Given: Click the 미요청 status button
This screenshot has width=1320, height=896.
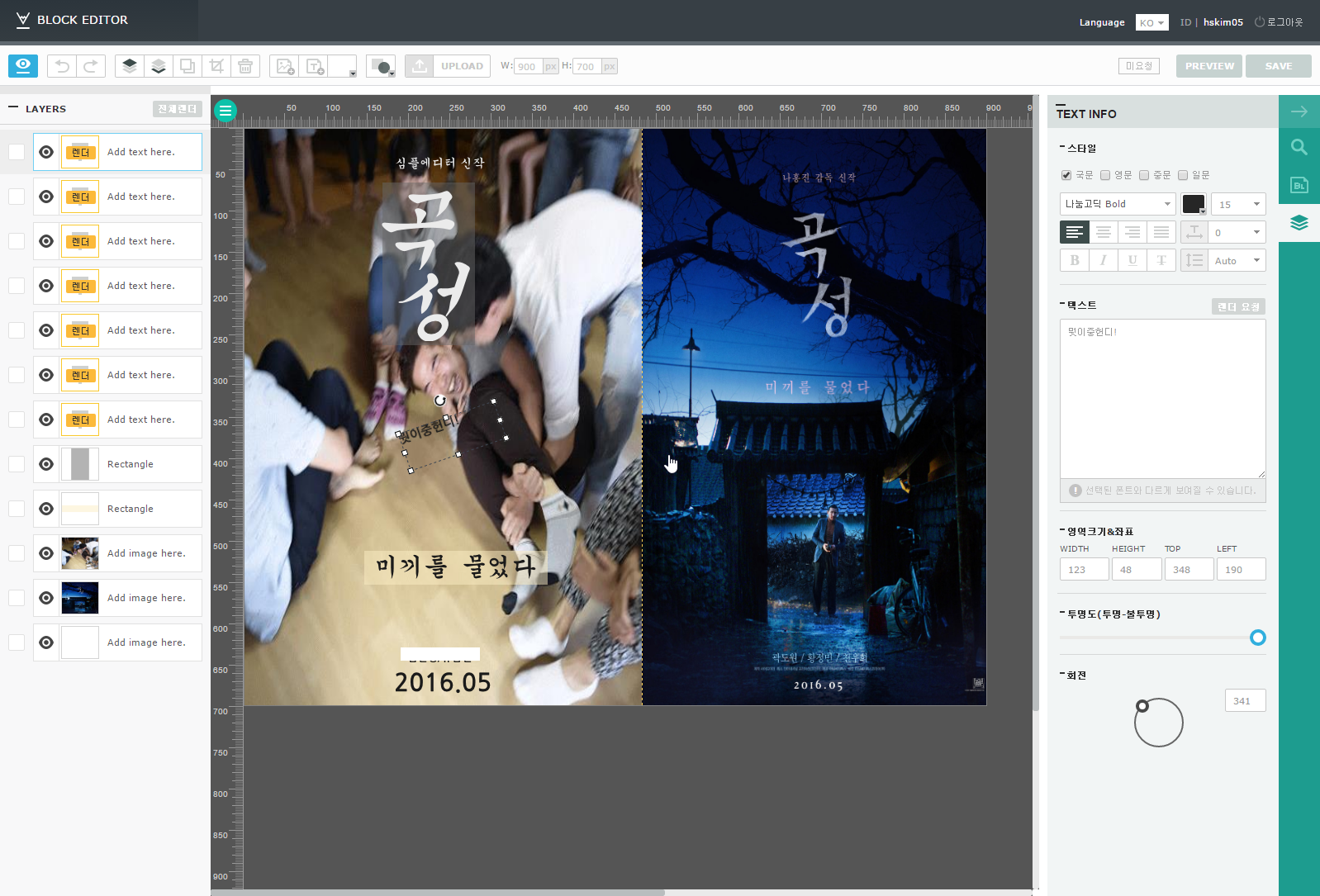Looking at the screenshot, I should pyautogui.click(x=1139, y=66).
